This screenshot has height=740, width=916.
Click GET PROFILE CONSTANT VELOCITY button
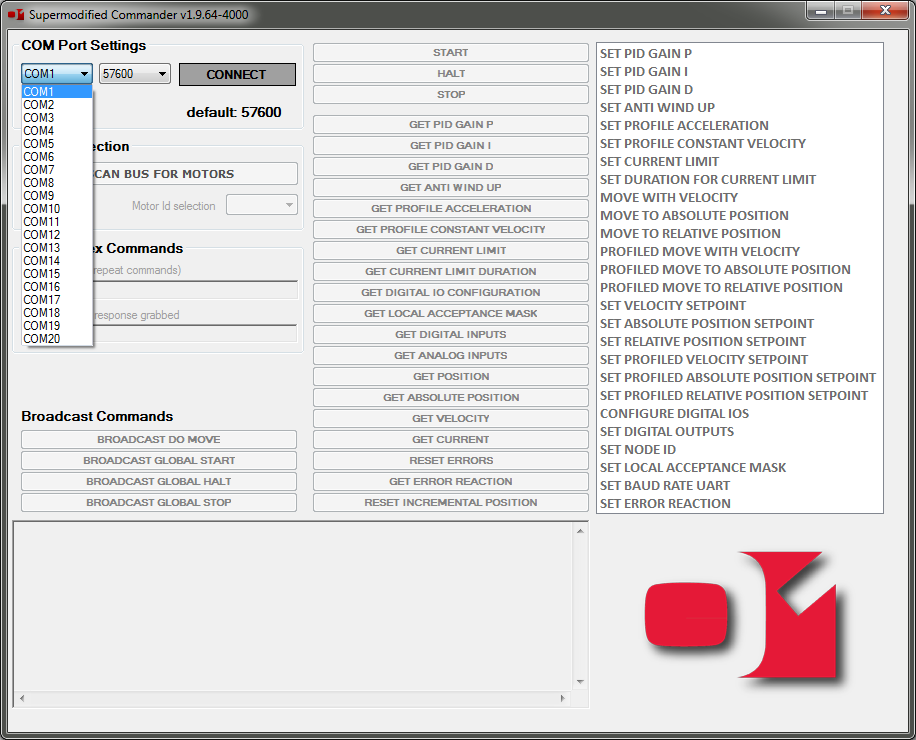pyautogui.click(x=450, y=230)
